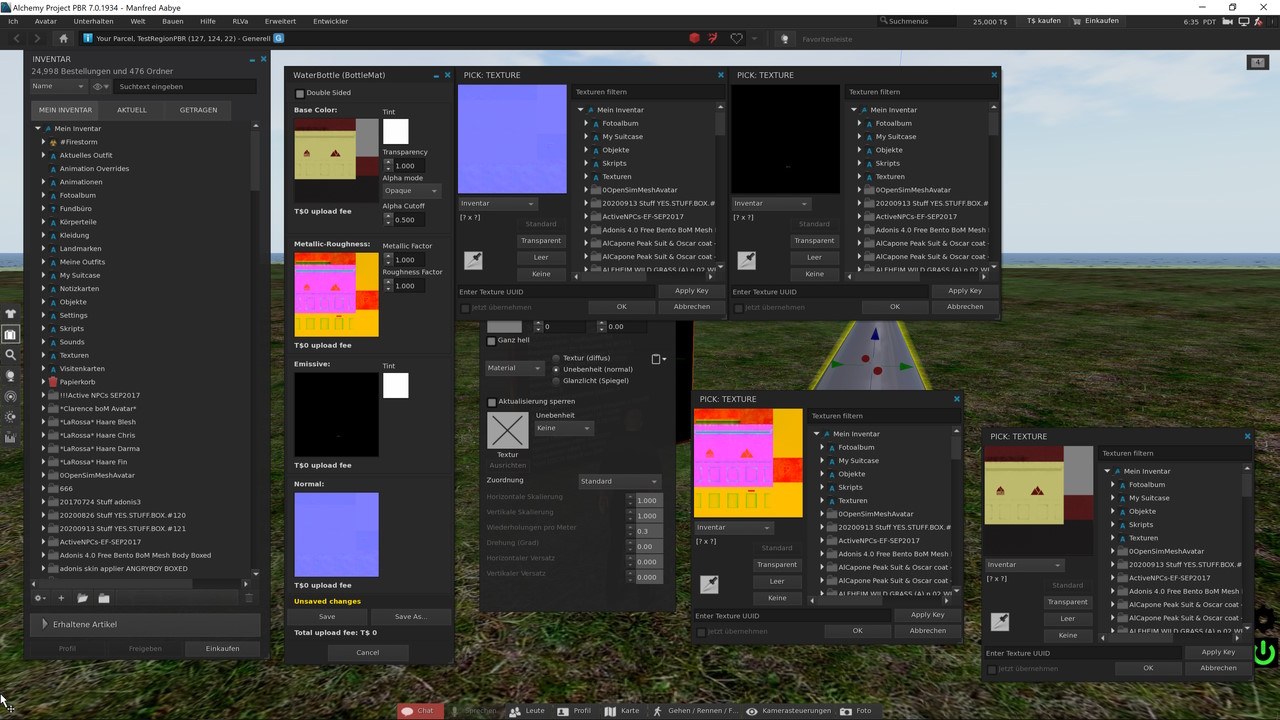Click the favorite heart icon in address bar
The width and height of the screenshot is (1280, 720).
pos(737,38)
